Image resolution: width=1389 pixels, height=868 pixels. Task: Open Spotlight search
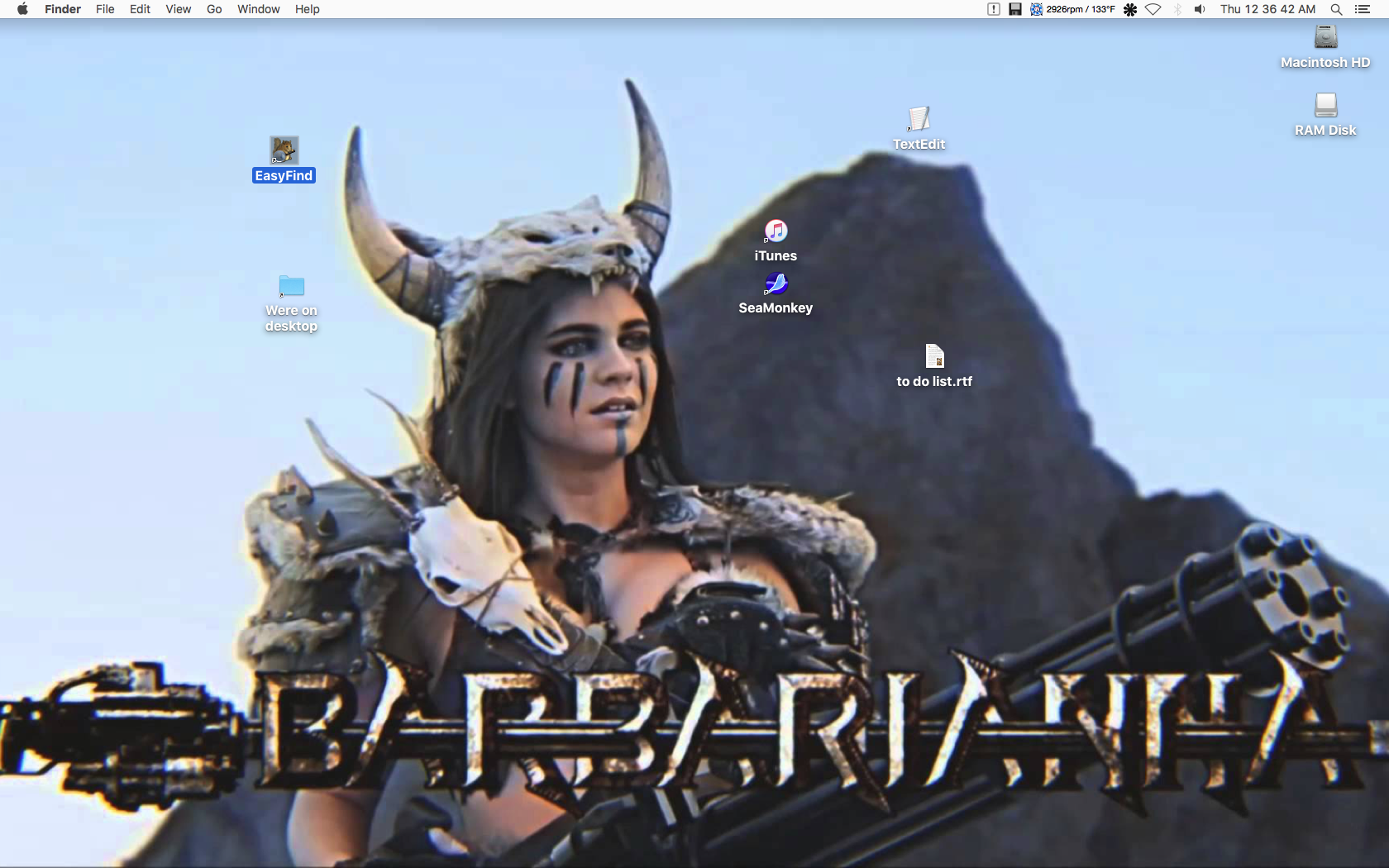coord(1336,9)
